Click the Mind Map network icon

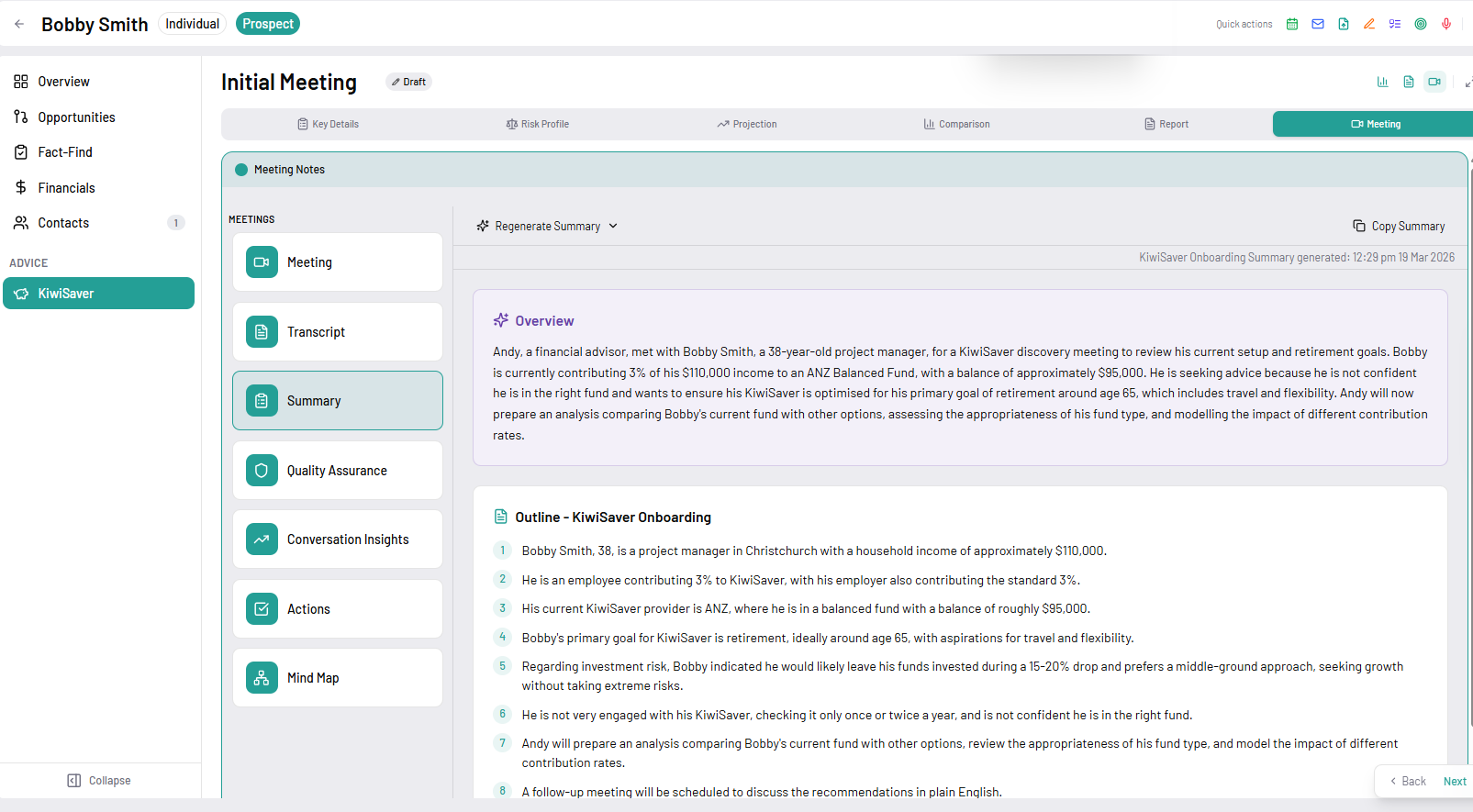[x=262, y=678]
